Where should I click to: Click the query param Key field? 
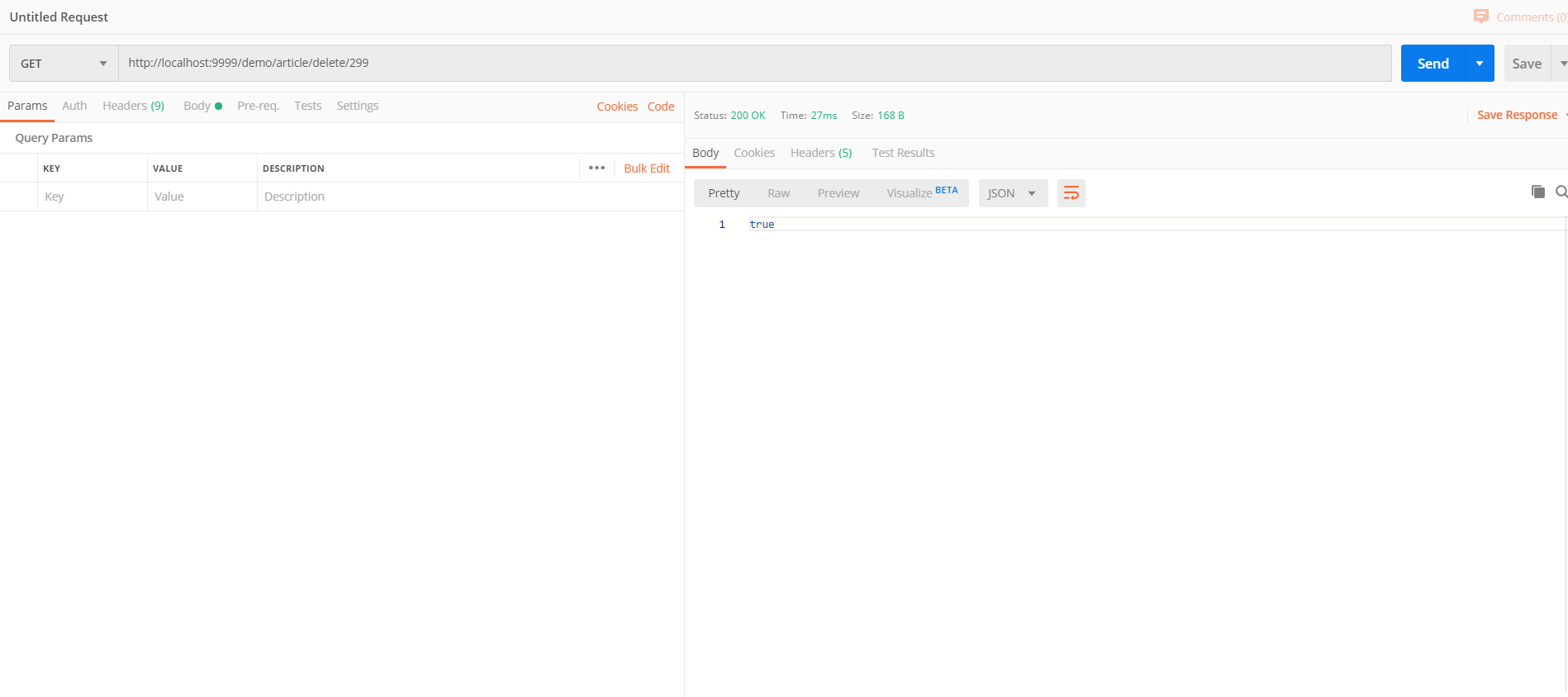93,197
